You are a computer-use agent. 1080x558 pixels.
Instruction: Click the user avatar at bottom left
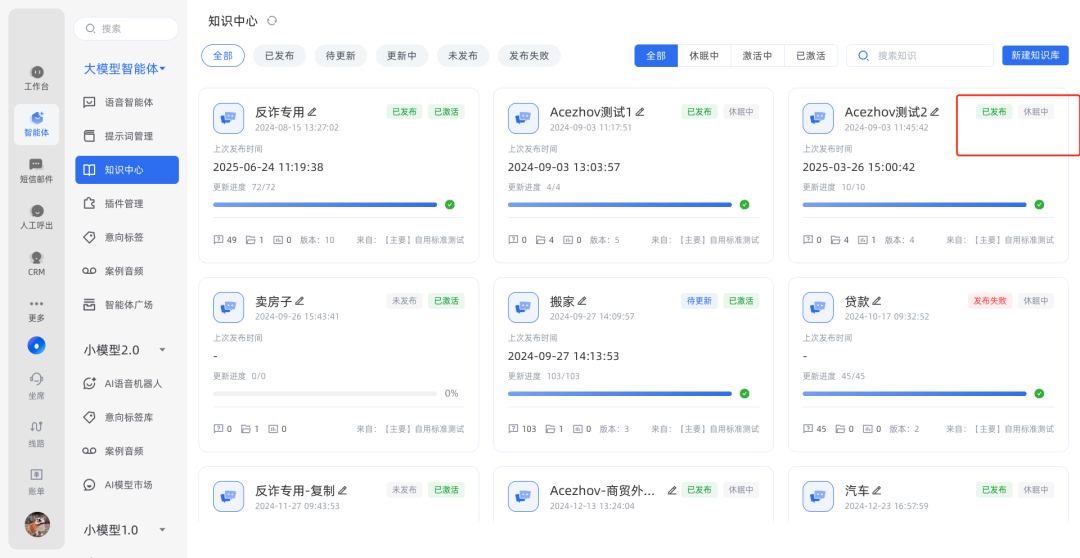click(37, 523)
